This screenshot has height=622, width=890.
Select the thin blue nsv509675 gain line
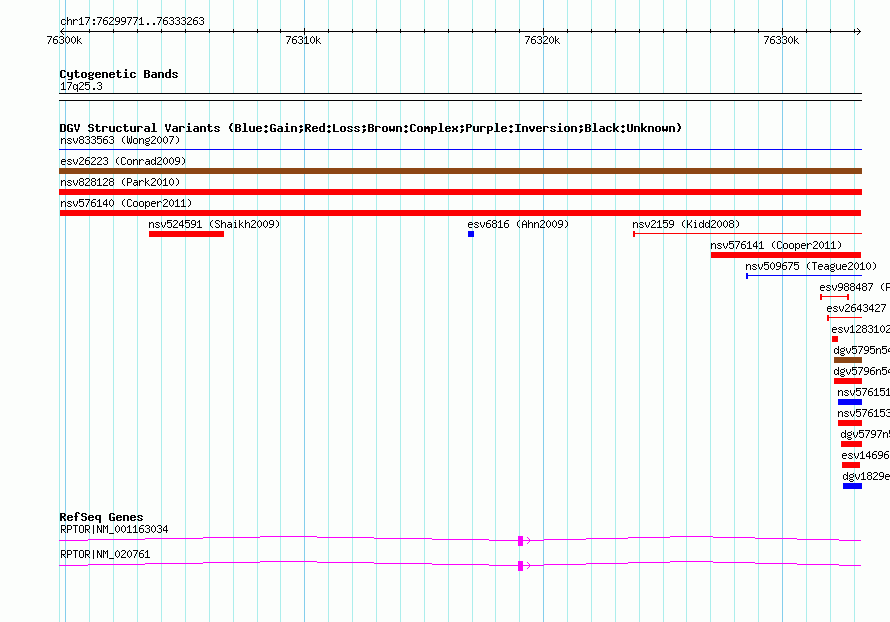tap(804, 276)
